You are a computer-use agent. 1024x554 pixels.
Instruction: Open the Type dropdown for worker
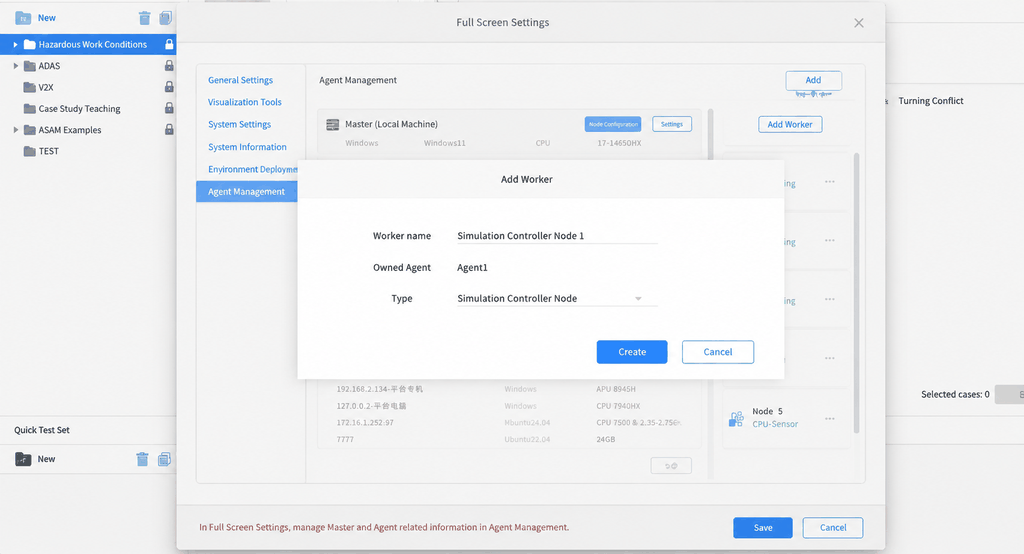point(557,299)
